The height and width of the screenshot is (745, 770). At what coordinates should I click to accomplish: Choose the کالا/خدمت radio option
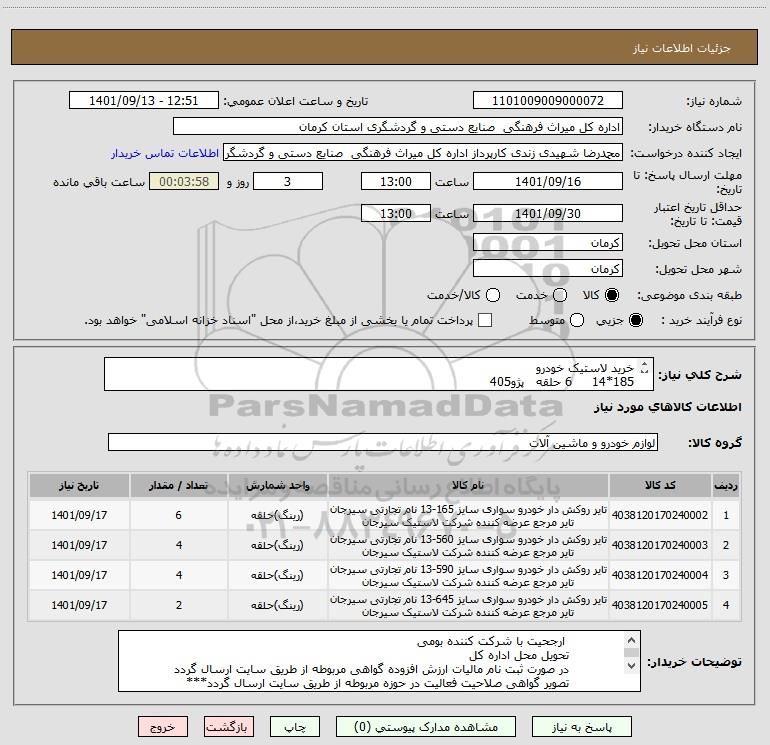[493, 295]
